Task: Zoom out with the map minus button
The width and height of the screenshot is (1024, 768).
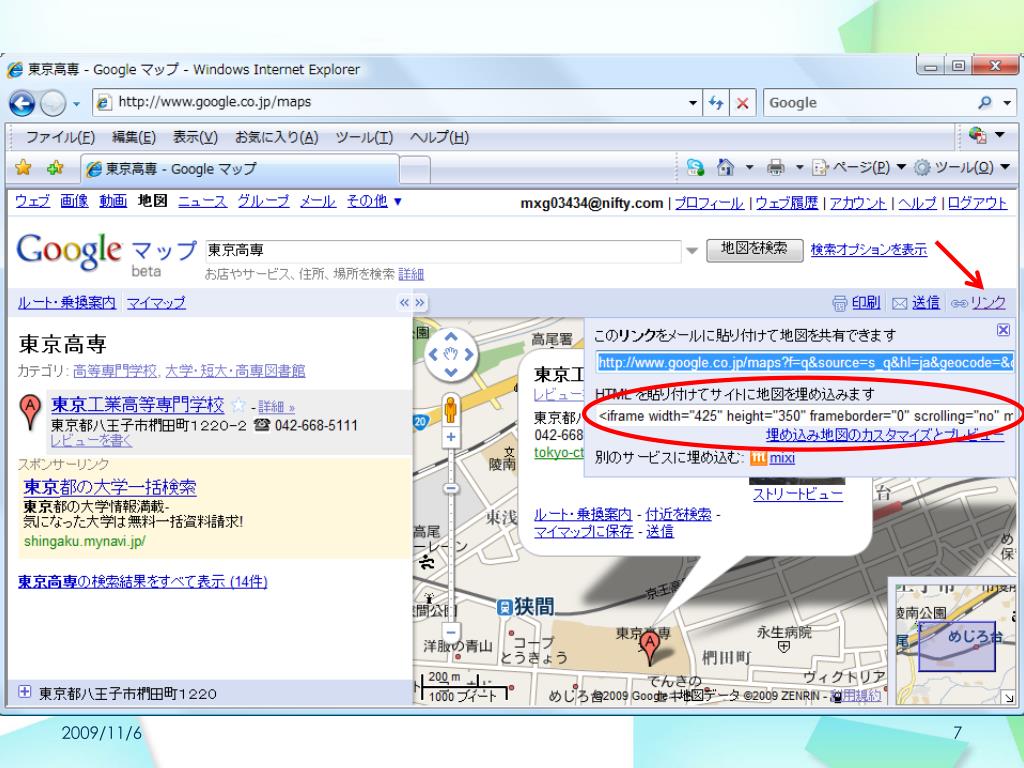Action: tap(451, 632)
